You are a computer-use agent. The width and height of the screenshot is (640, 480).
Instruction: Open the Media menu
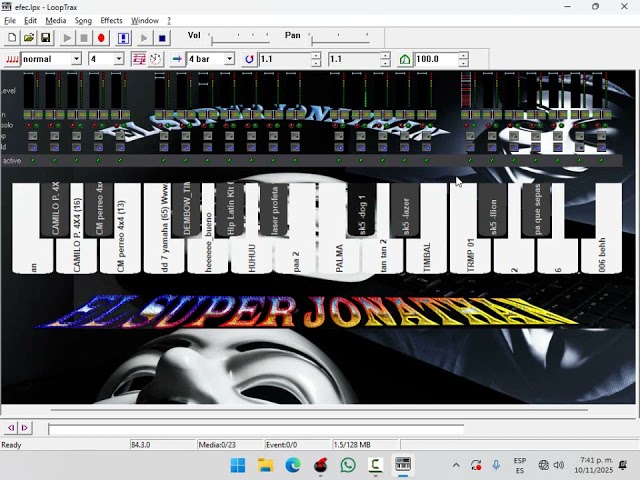[x=56, y=20]
